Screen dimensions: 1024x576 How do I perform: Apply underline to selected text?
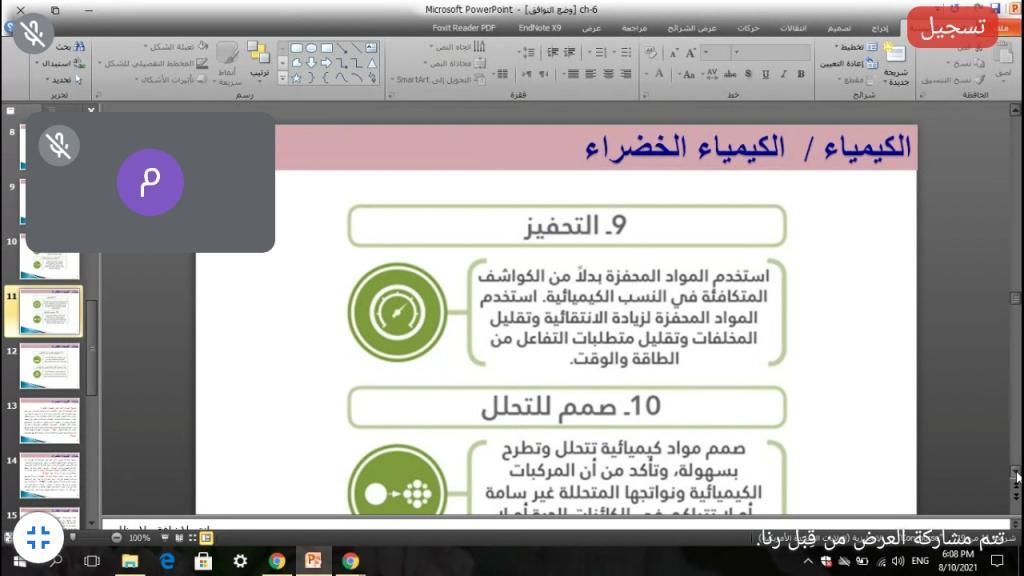coord(764,73)
